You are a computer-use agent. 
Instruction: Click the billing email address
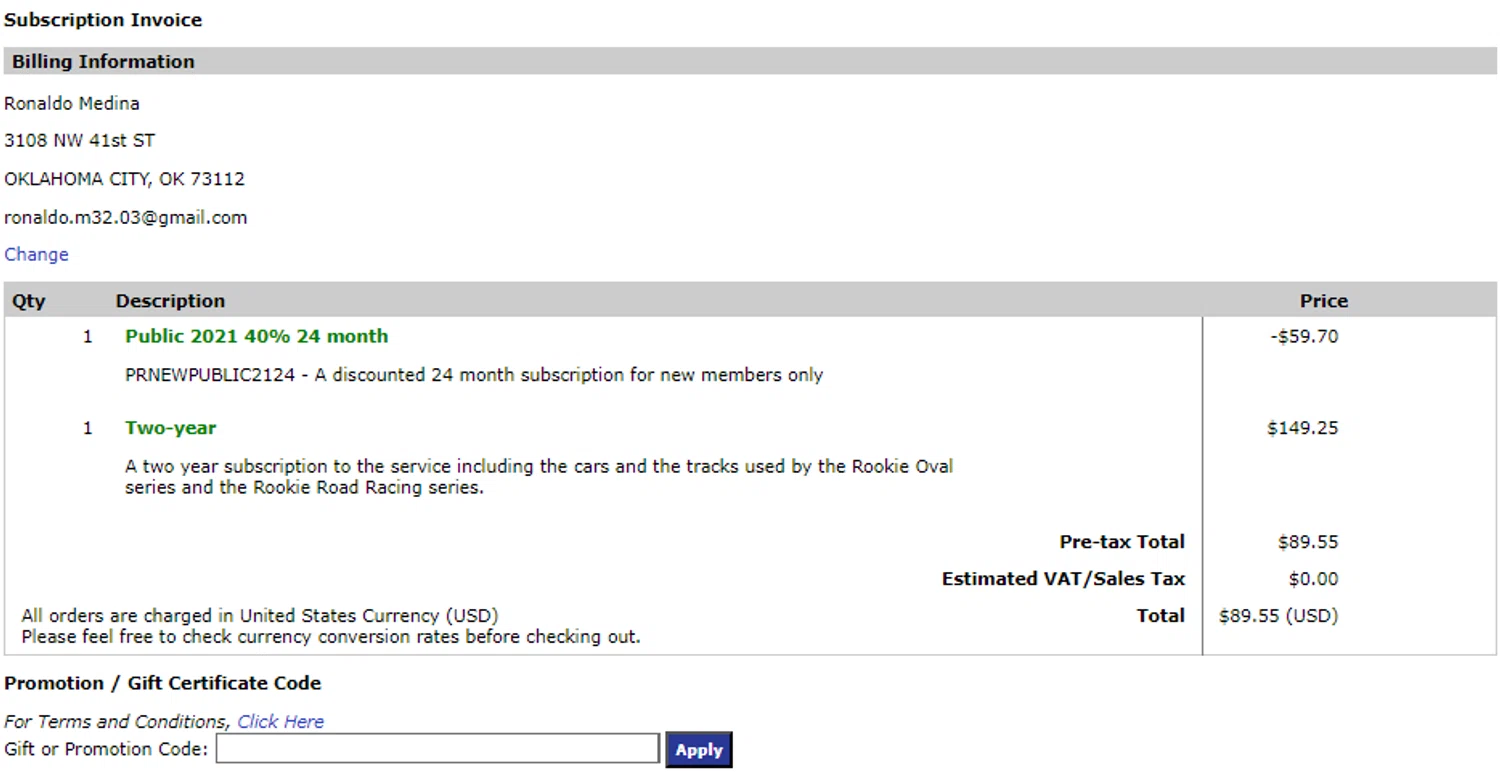[x=125, y=217]
